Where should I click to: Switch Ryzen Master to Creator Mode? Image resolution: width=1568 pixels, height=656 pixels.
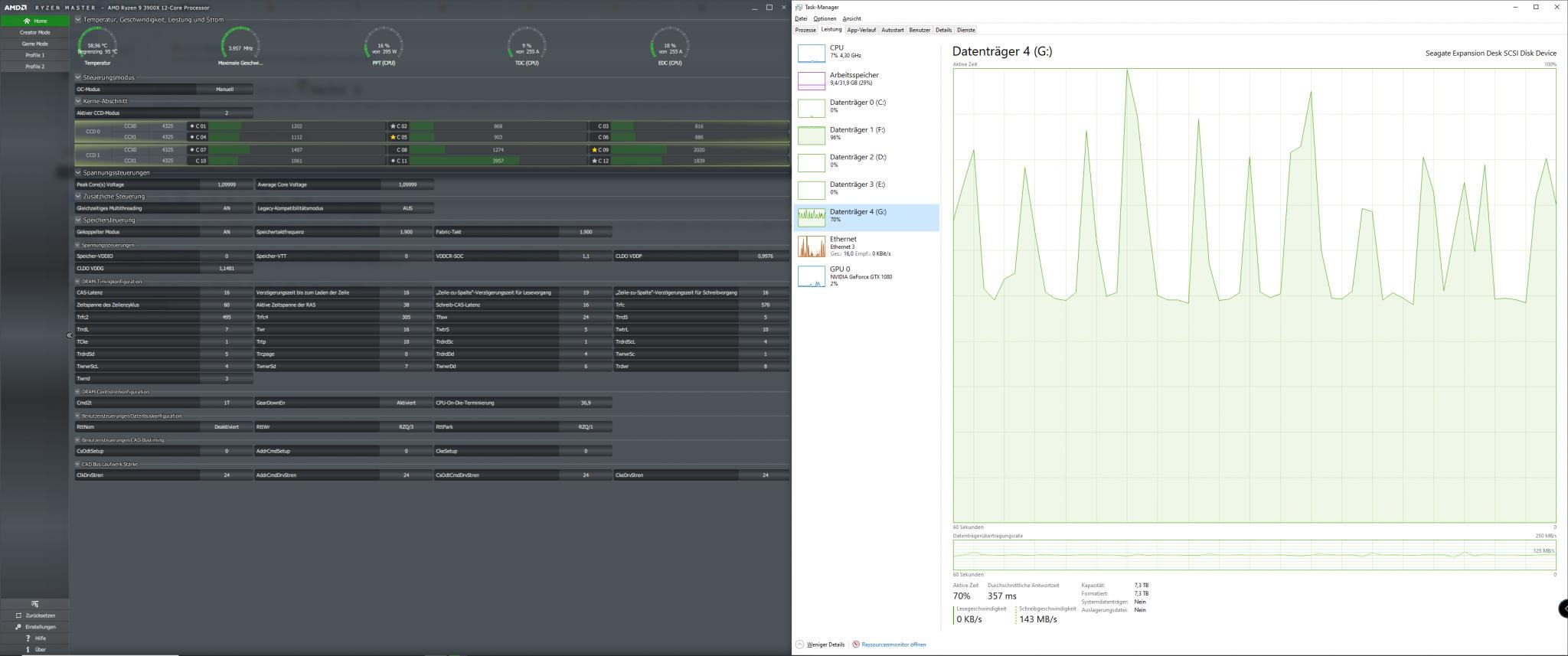tap(34, 32)
